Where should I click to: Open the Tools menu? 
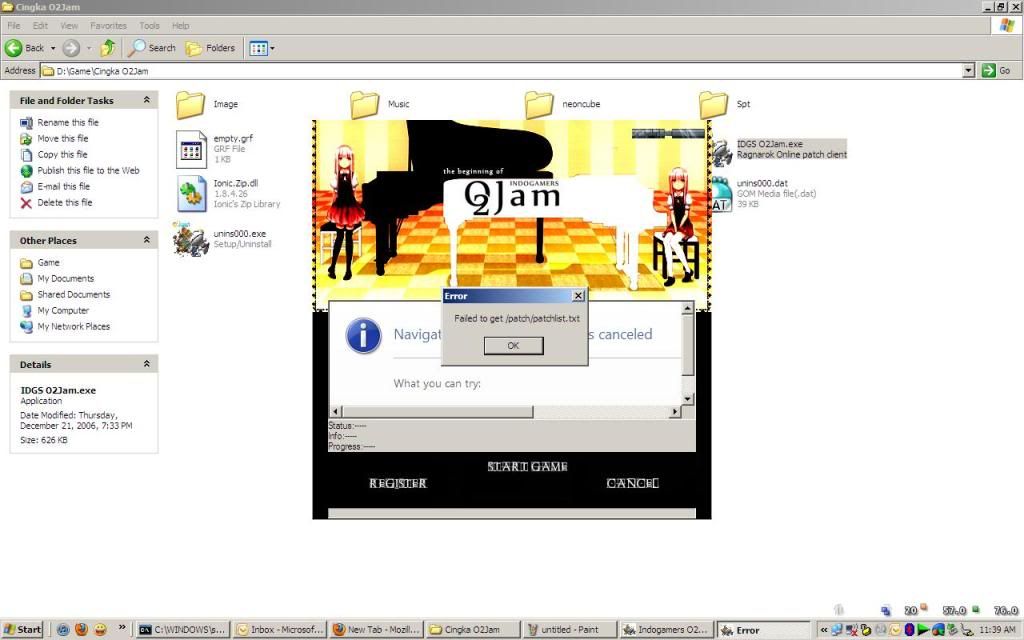[149, 25]
